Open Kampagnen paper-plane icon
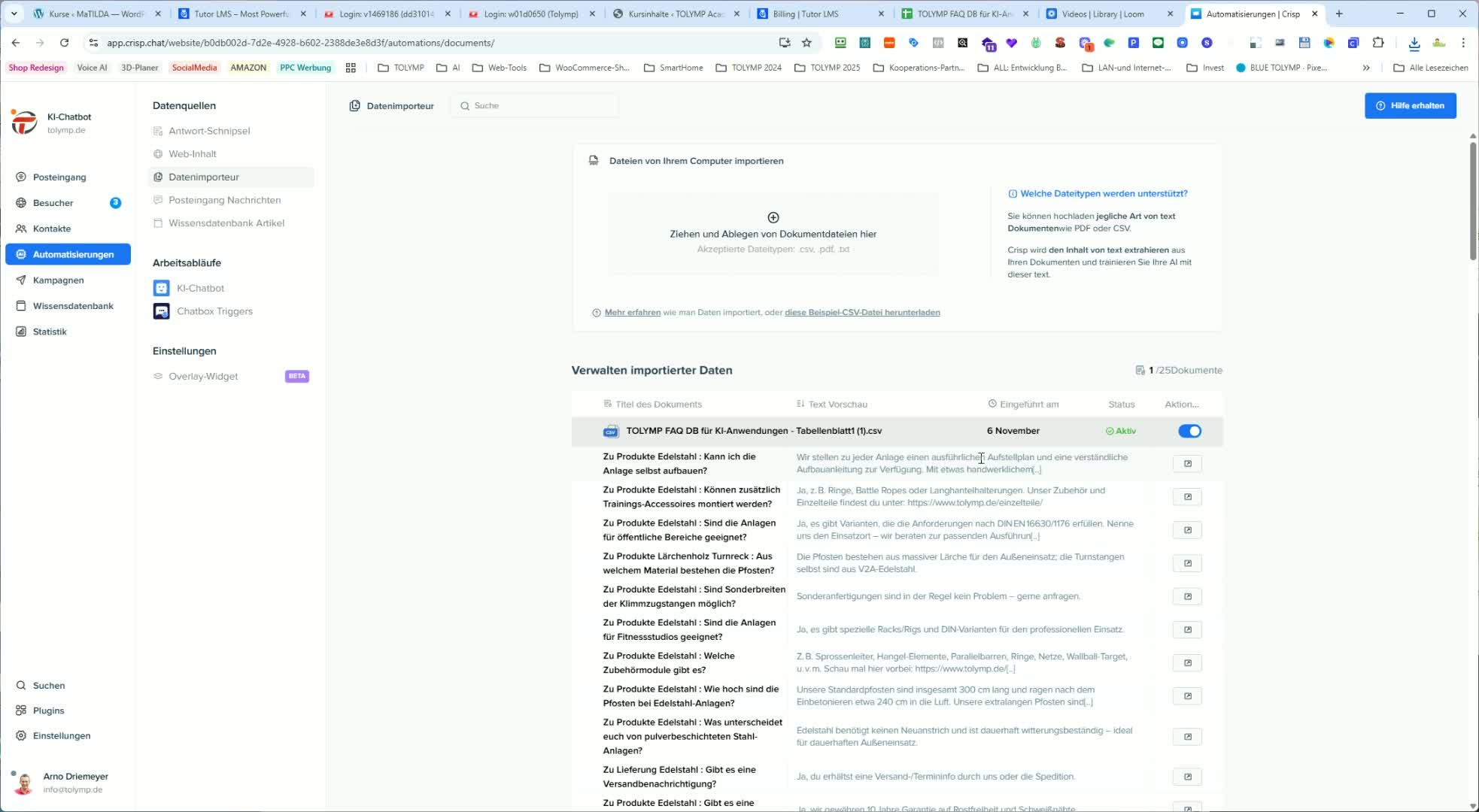 point(21,280)
